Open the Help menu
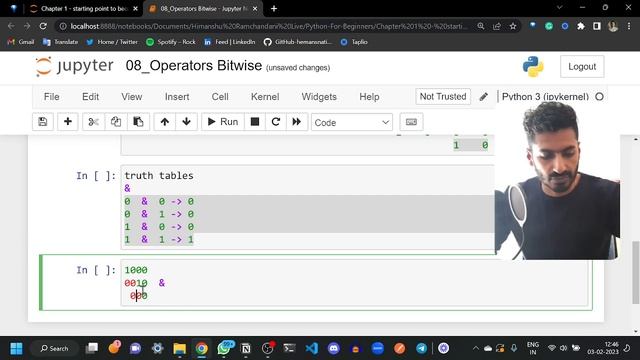Viewport: 640px width, 360px height. point(369,97)
